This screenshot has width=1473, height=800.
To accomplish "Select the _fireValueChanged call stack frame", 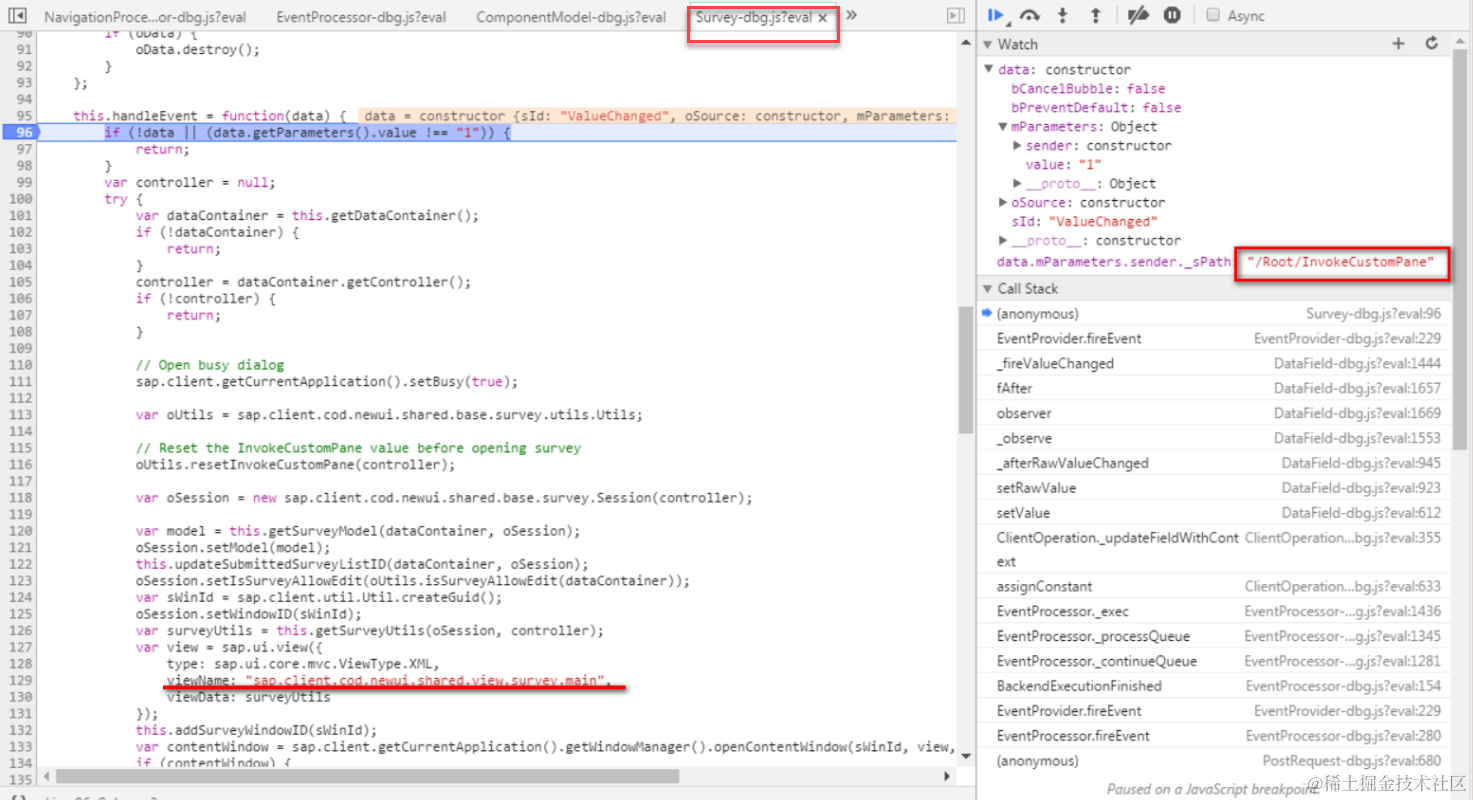I will [x=1218, y=363].
